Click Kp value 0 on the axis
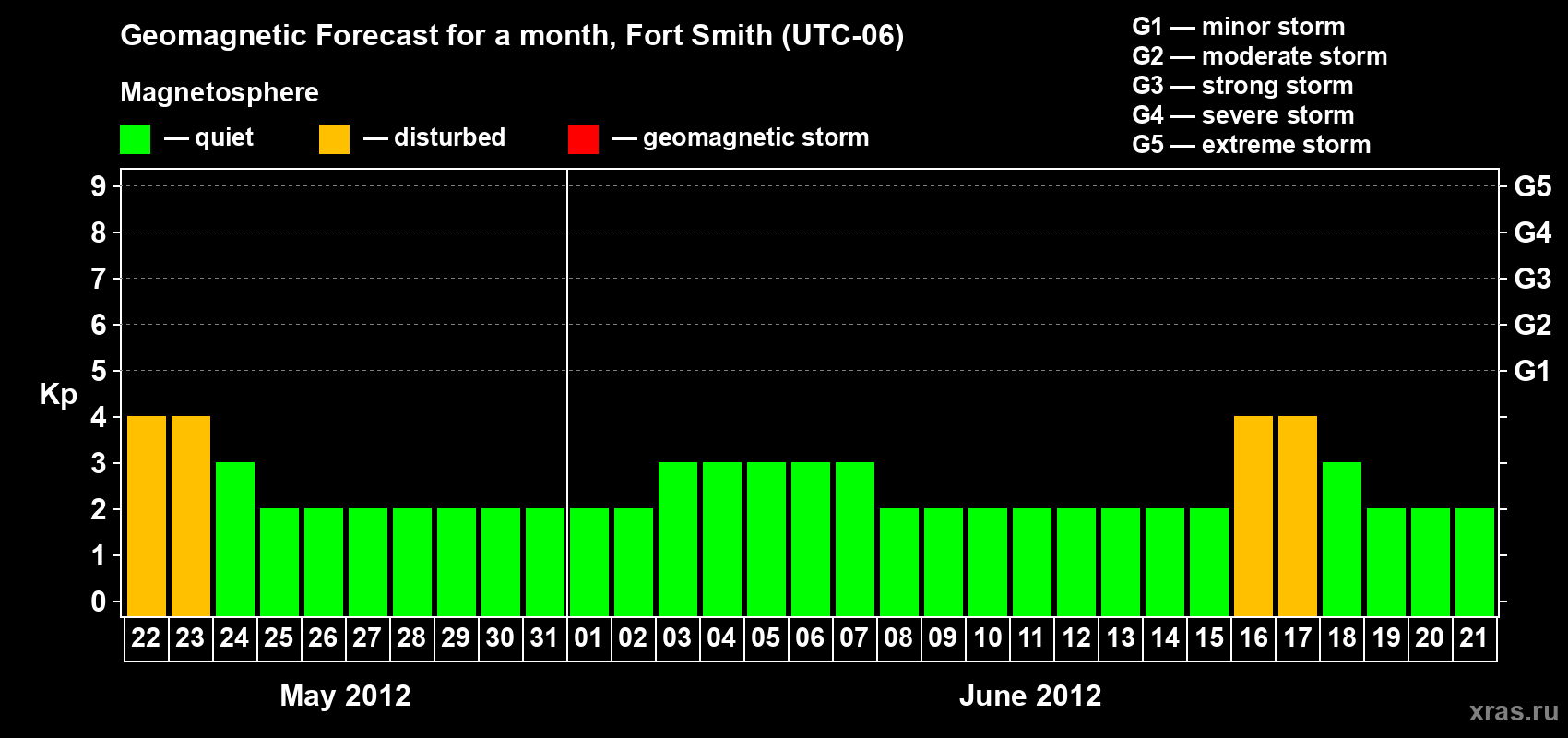Viewport: 1568px width, 738px height. tap(99, 601)
